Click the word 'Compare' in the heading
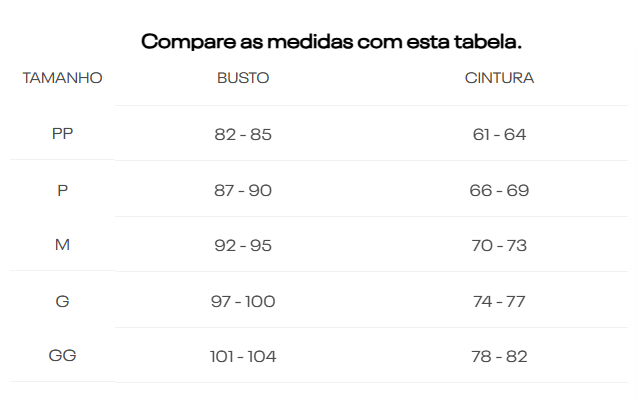Screen dimensions: 636x417 click(183, 43)
